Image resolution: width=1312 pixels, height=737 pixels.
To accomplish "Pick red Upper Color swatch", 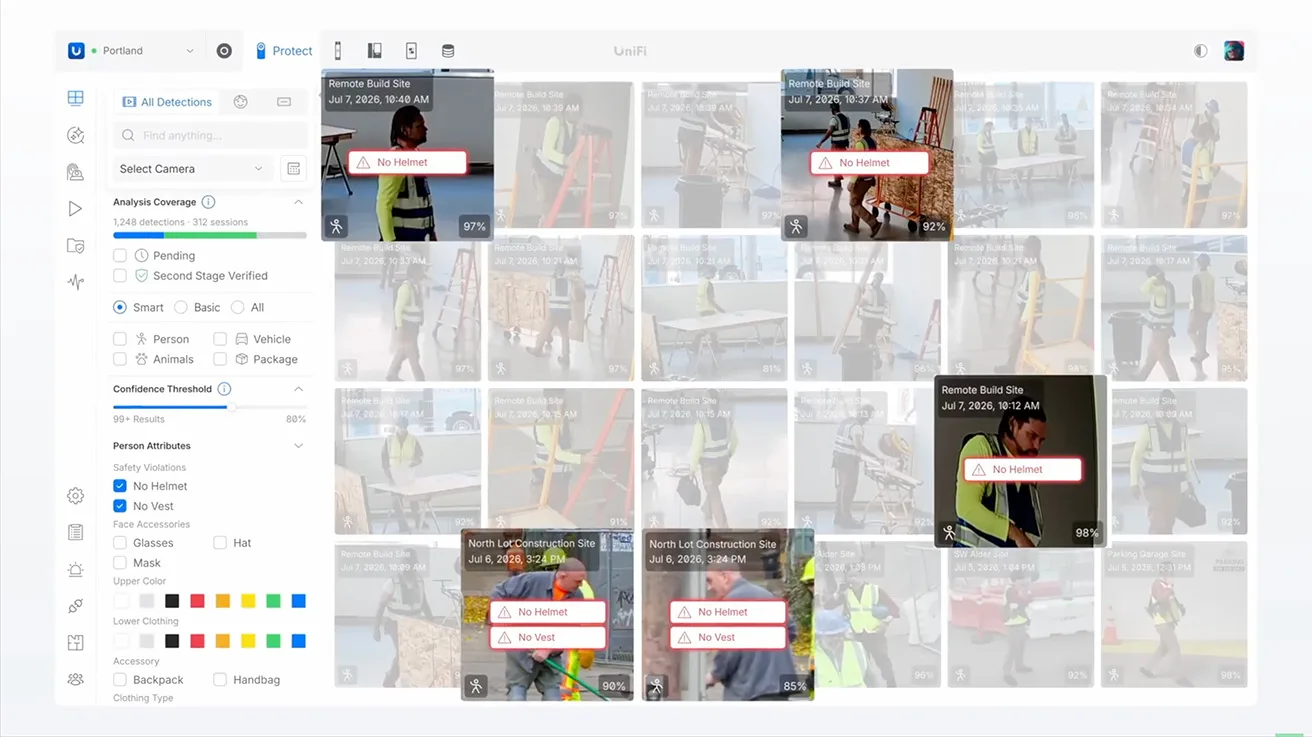I will pyautogui.click(x=197, y=601).
